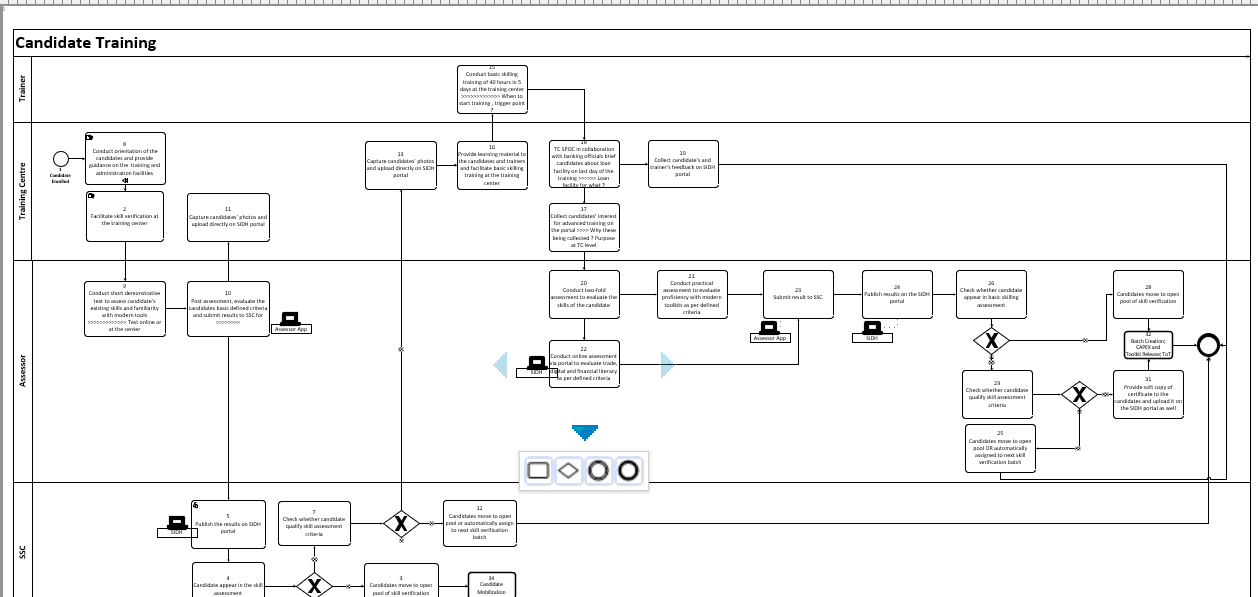Select step 11 Capture candidates' photos box

(x=228, y=217)
